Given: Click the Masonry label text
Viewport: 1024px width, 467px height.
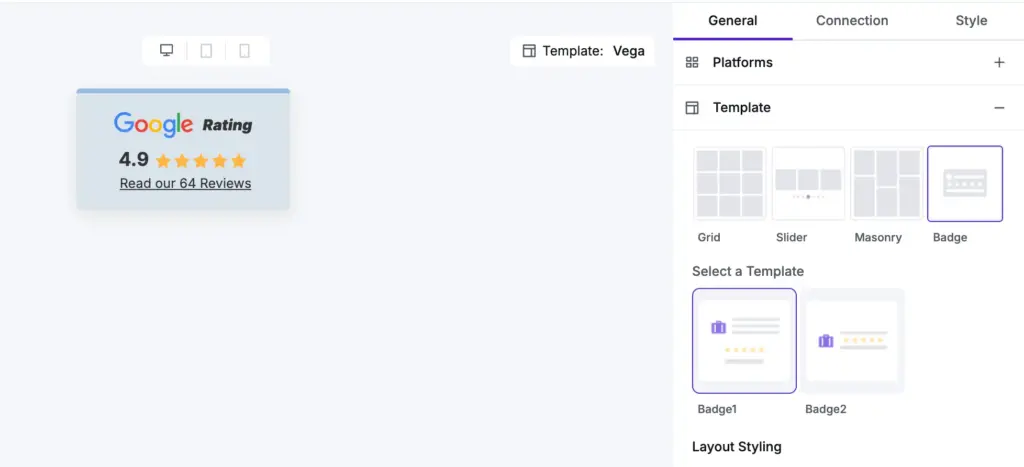Looking at the screenshot, I should click(x=878, y=238).
